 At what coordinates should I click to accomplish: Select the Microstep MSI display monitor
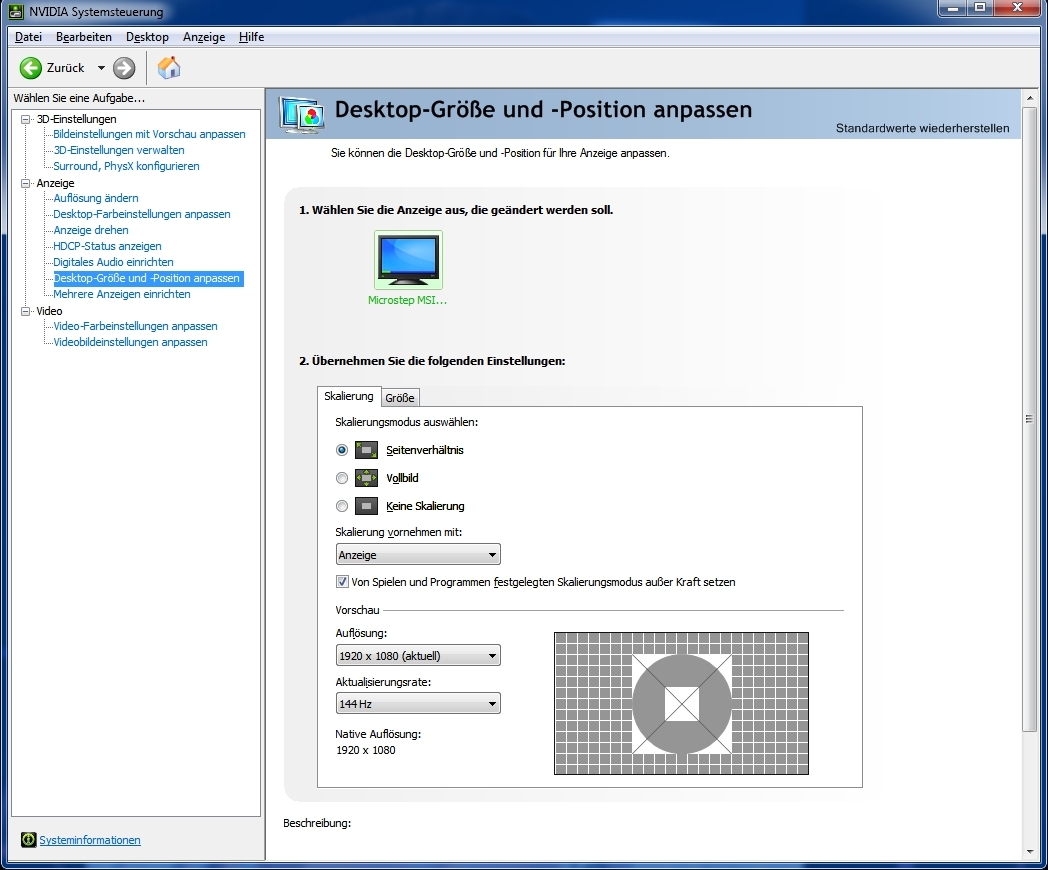click(408, 261)
